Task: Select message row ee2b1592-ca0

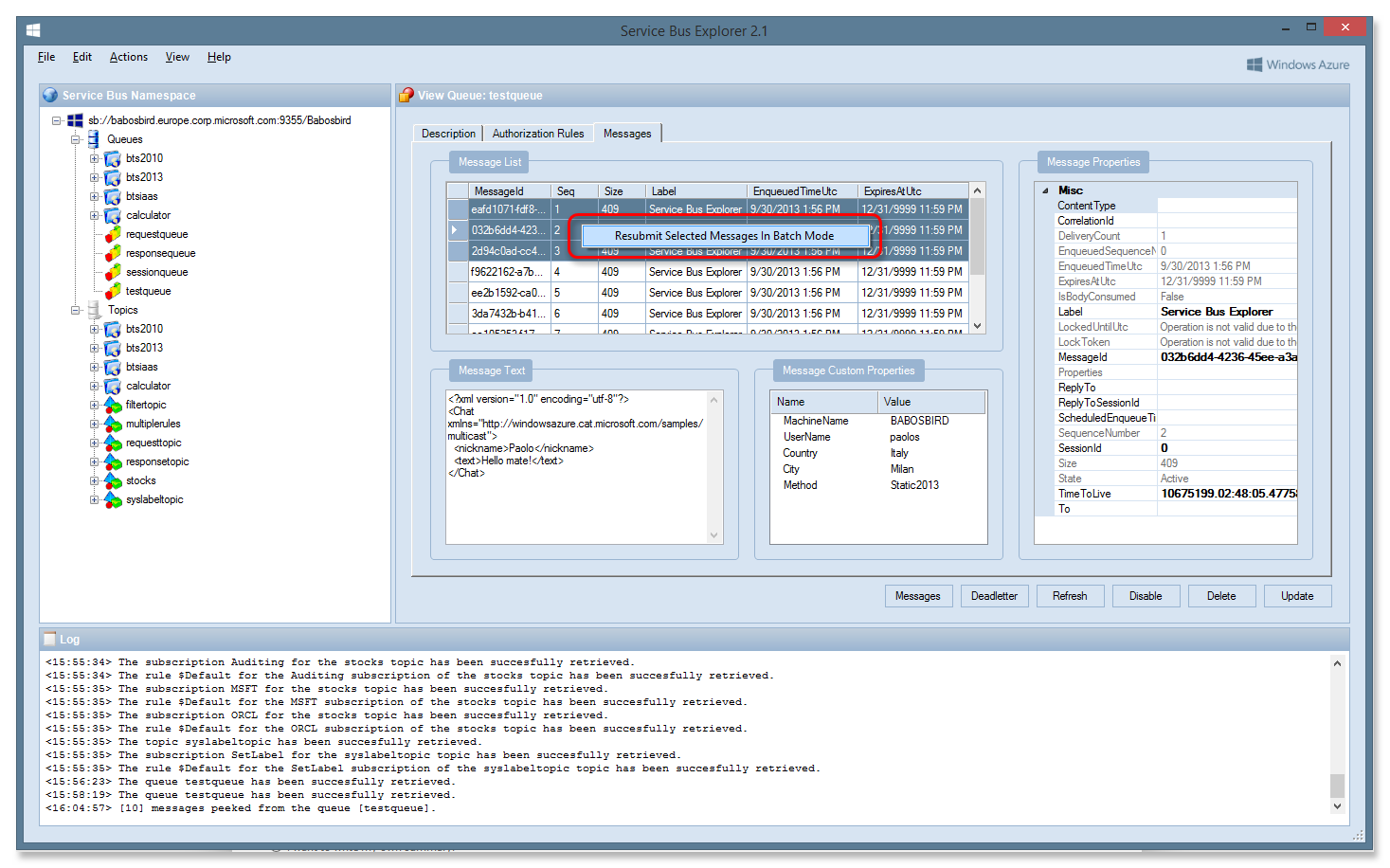Action: [707, 293]
